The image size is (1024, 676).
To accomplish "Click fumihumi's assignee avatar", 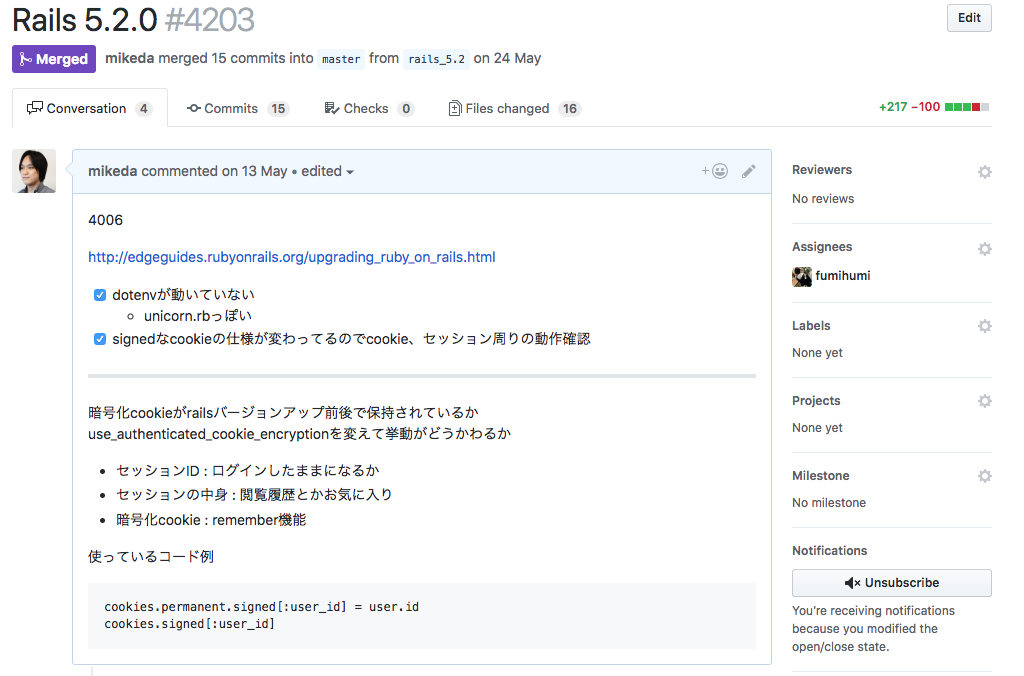I will pos(802,277).
